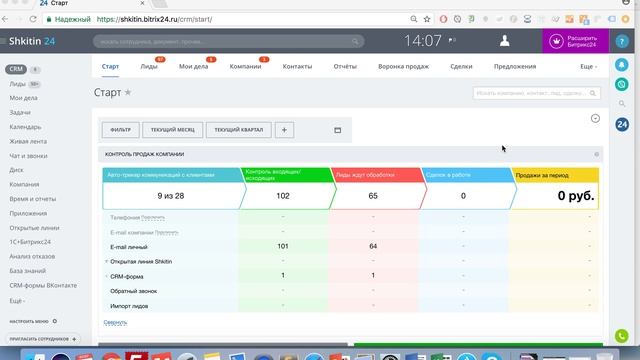Apply the Текущий месяц filter
640x360 pixels.
(173, 130)
